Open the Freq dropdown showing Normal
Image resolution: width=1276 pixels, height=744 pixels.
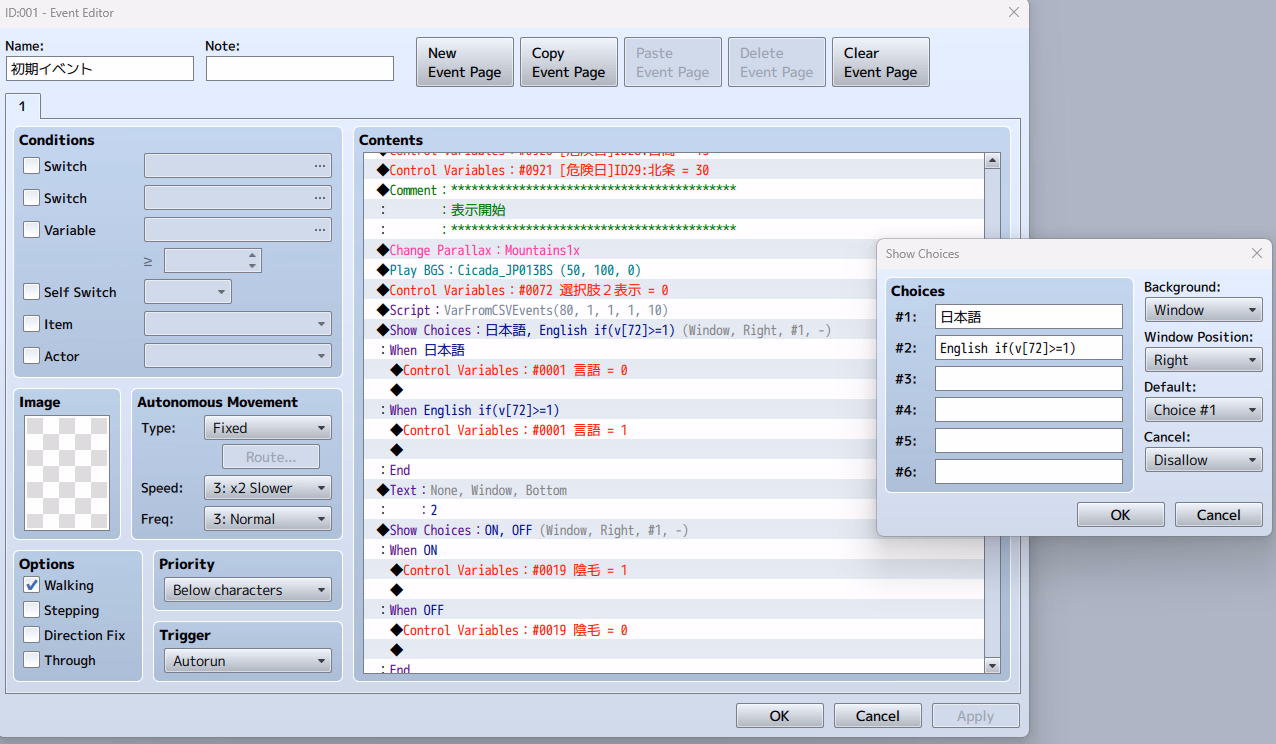(268, 519)
